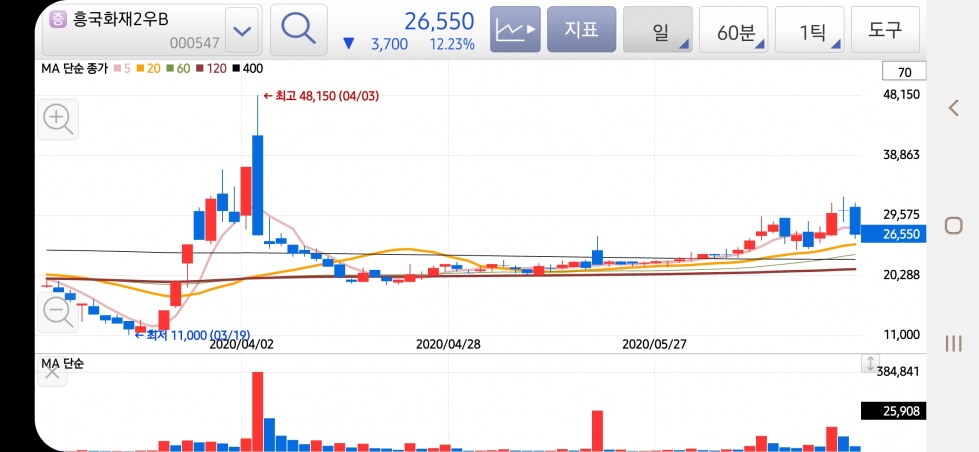This screenshot has height=452, width=979.
Task: Tap the MA 단순 종가 legend label
Action: coord(74,69)
